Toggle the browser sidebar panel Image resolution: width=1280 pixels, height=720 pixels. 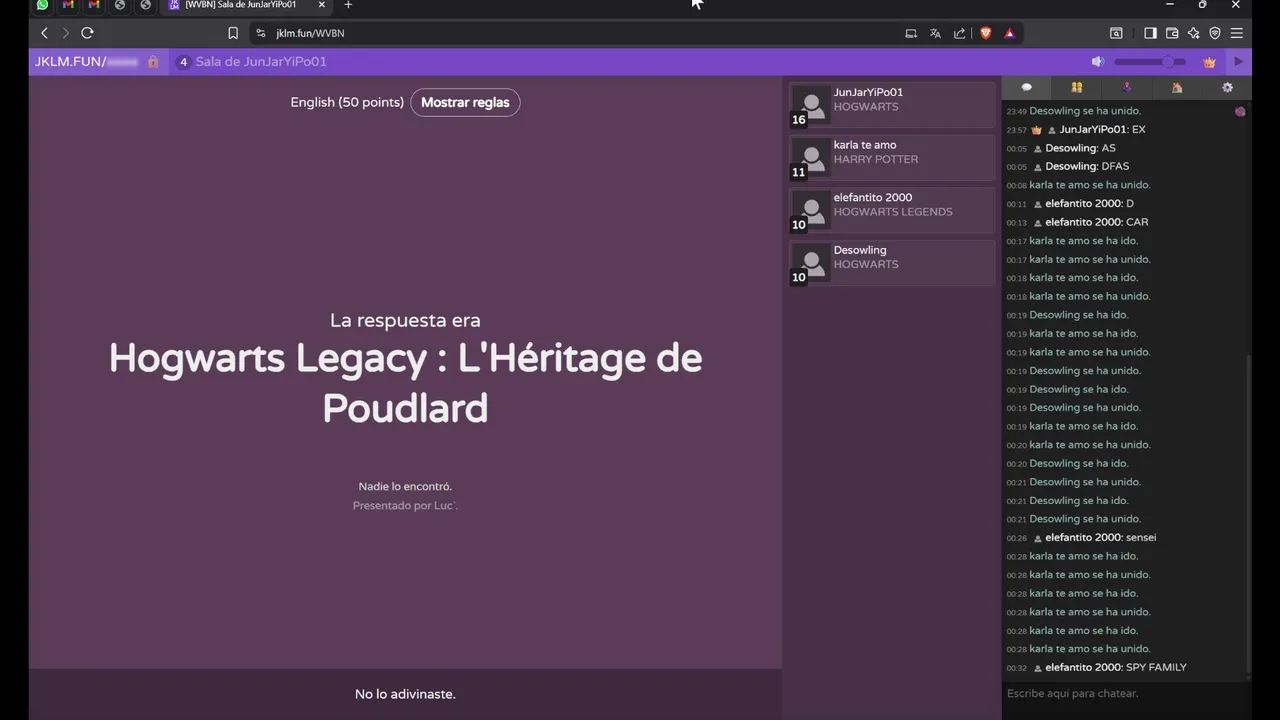tap(1150, 33)
